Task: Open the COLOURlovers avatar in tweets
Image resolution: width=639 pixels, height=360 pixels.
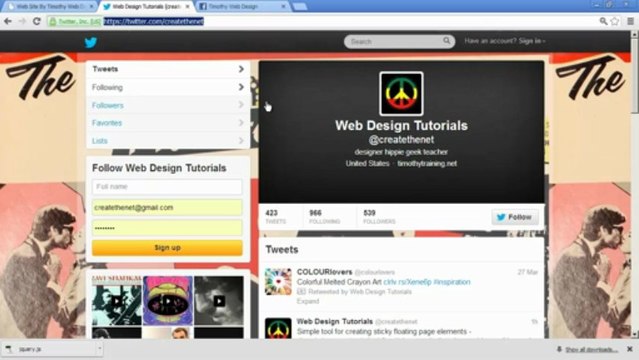Action: coord(278,282)
